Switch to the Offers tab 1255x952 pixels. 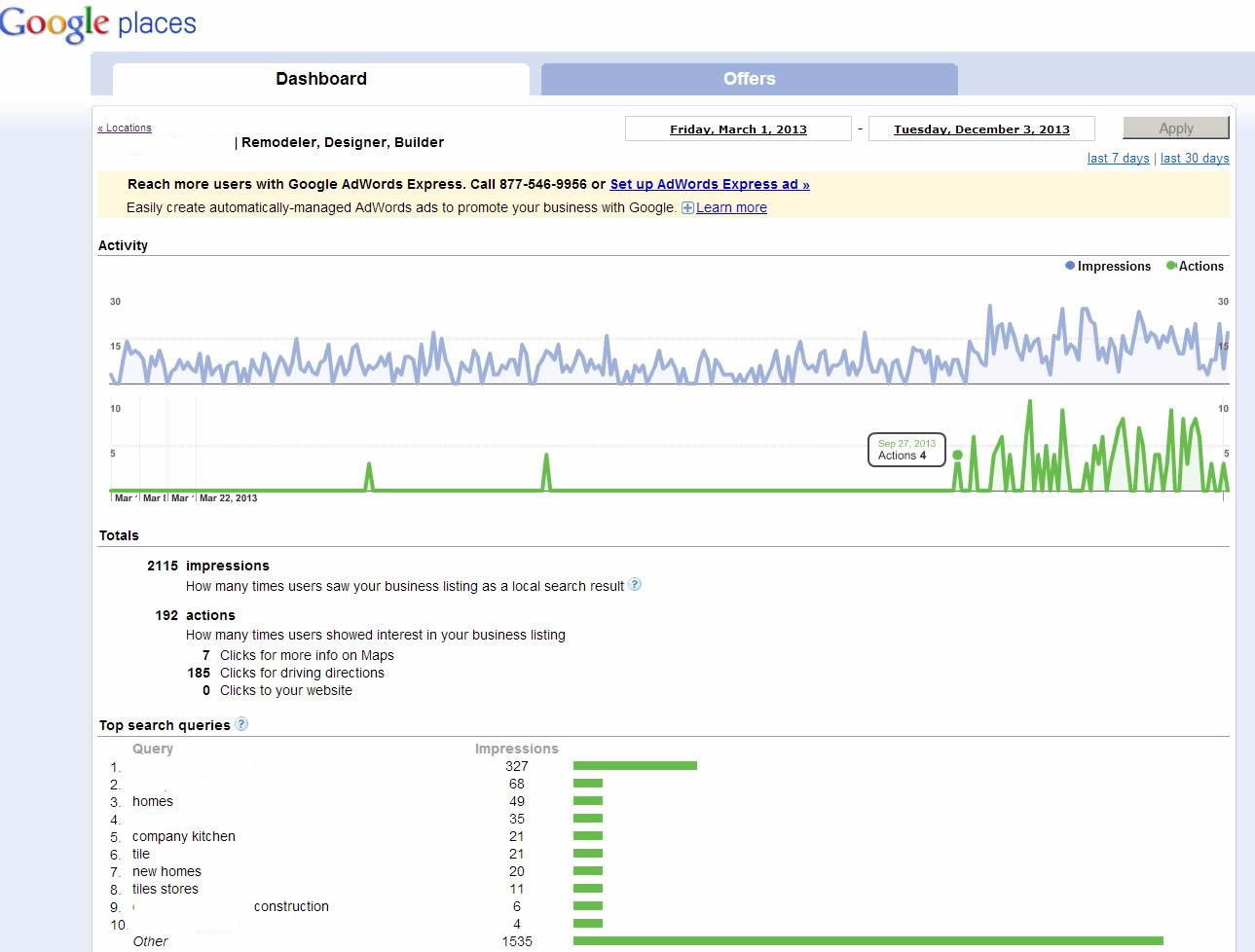750,79
